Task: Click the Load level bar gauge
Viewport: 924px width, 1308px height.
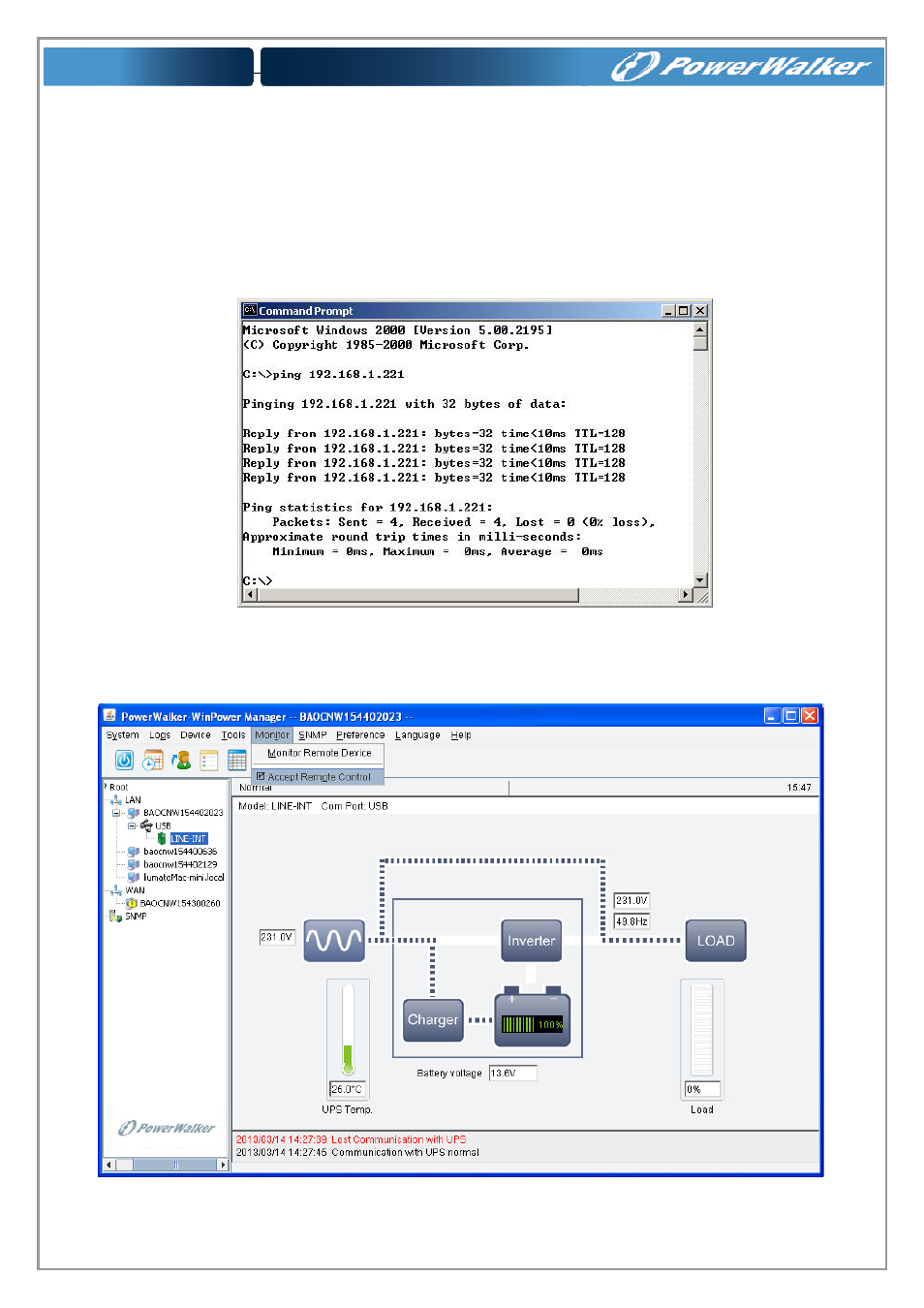Action: (x=702, y=1029)
